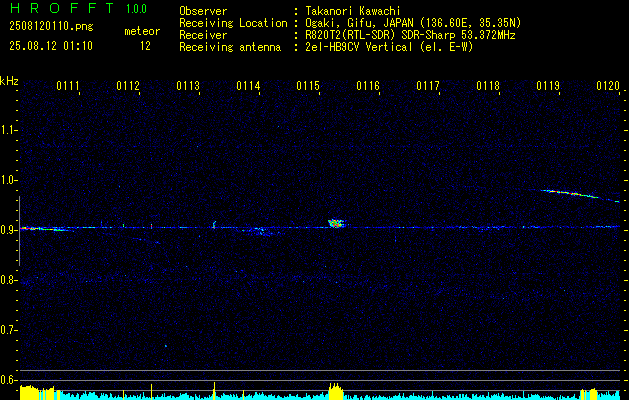This screenshot has width=629, height=400.
Task: Click the 0.7 kHz axis label
Action: 8,330
